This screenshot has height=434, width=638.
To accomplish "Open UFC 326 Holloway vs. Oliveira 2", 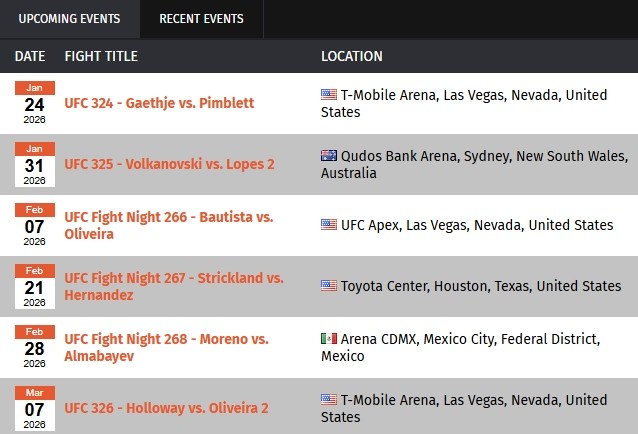I will [x=166, y=408].
